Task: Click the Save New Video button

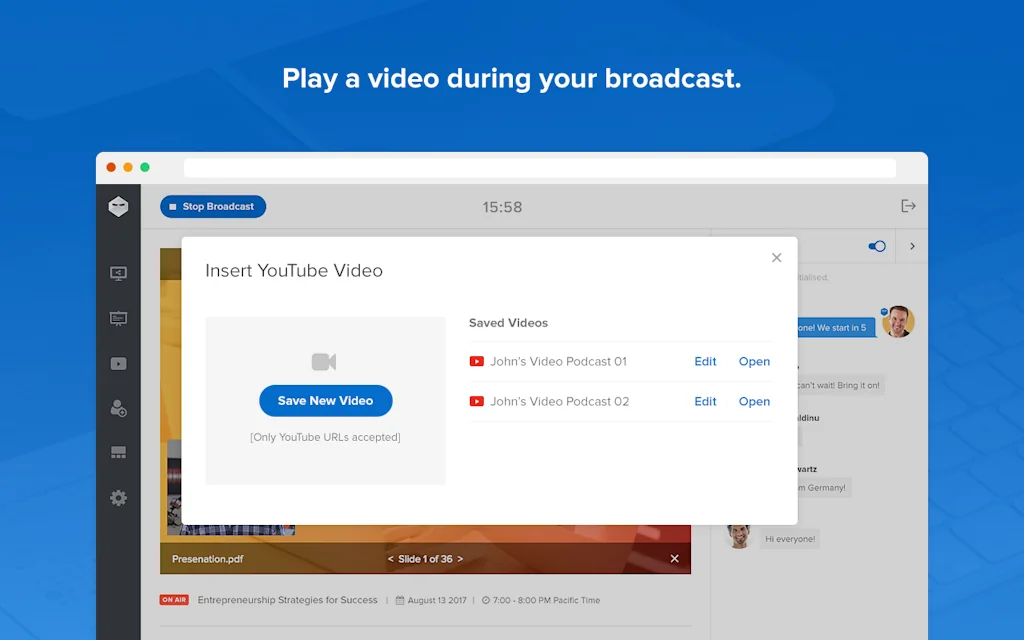Action: pos(325,399)
